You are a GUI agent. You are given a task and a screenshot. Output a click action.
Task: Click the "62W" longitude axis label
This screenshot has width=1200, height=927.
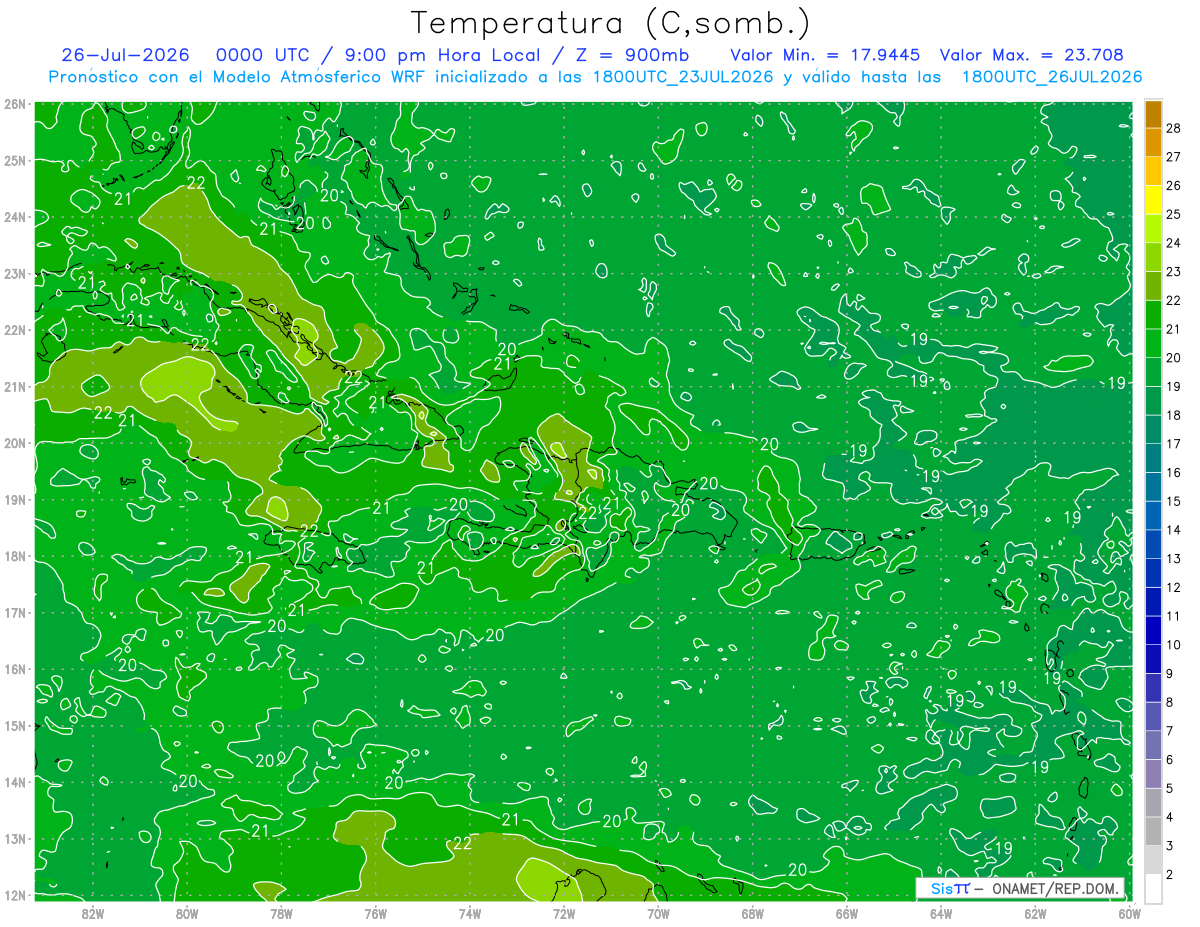(x=1035, y=913)
